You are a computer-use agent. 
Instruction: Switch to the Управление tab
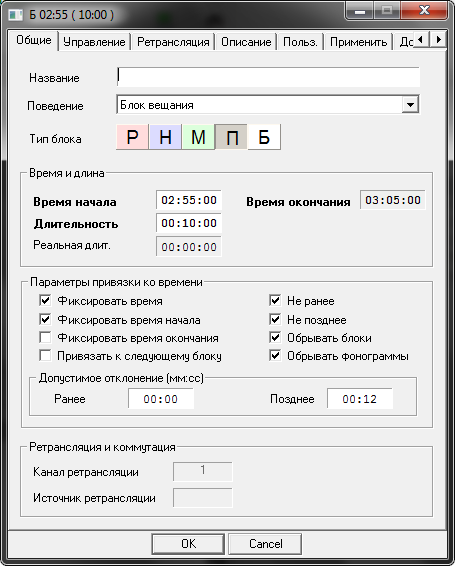pos(94,42)
